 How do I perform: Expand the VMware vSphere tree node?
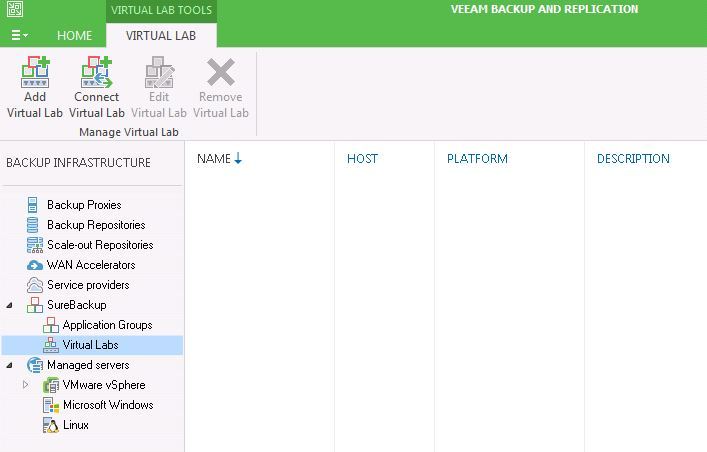tap(25, 385)
